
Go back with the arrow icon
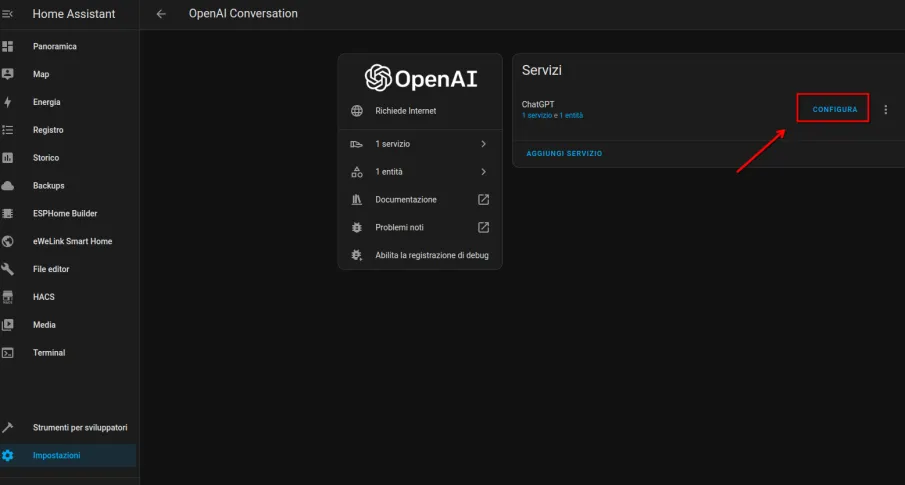(x=161, y=14)
